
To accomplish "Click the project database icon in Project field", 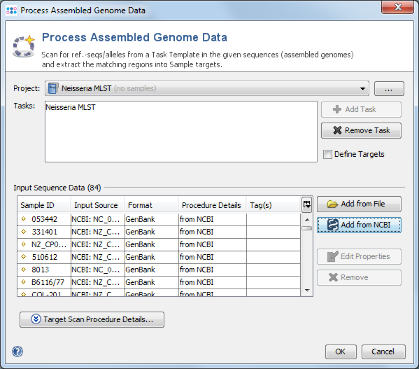I will point(53,88).
